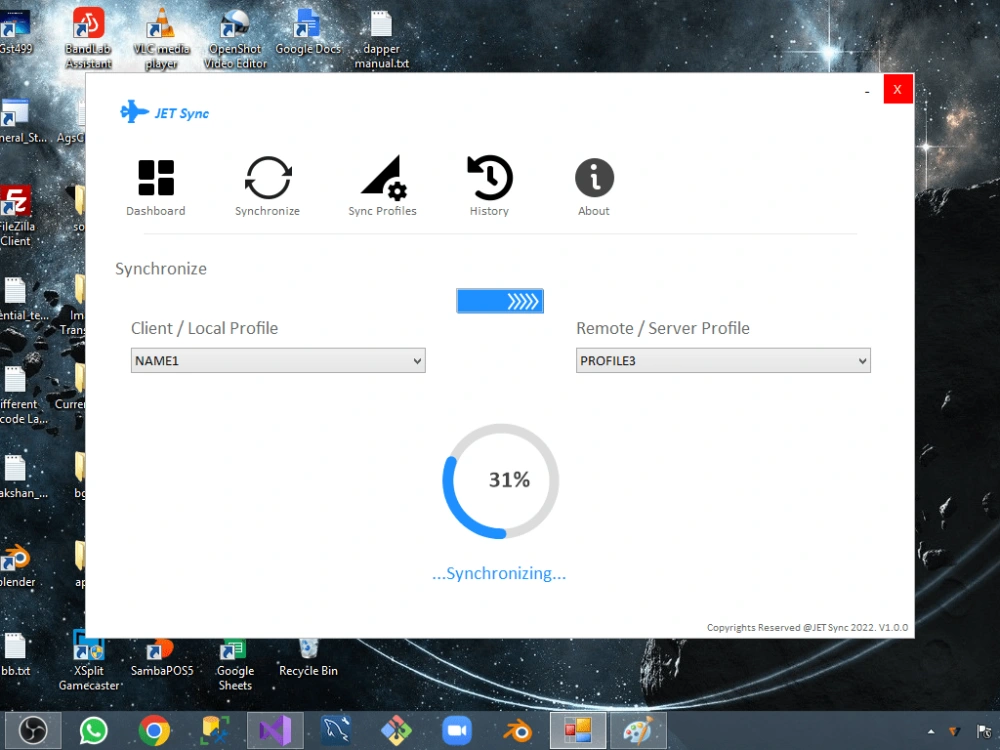Open Visual Studio from the taskbar
Screen dimensions: 1000x750
click(x=275, y=730)
